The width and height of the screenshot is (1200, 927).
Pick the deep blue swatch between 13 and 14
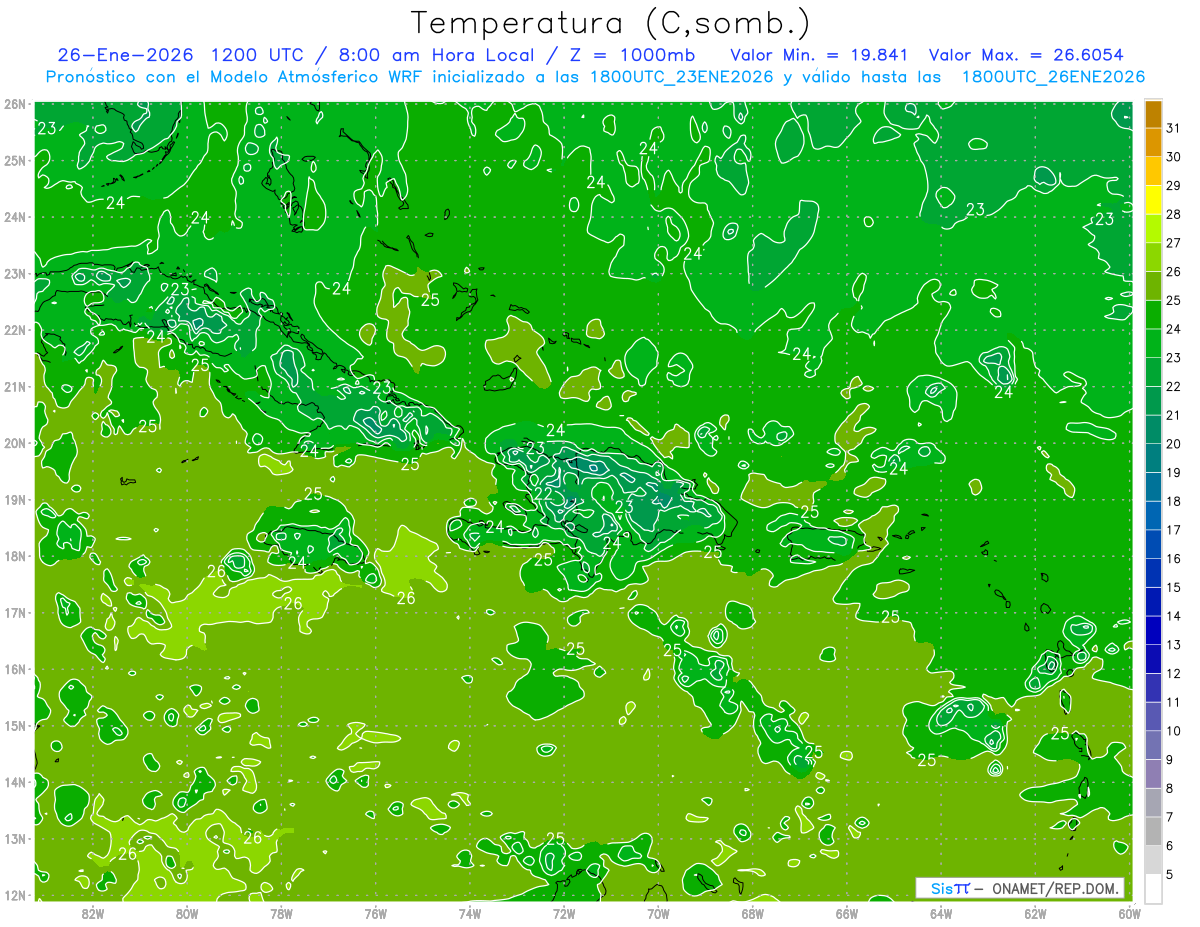[1153, 630]
